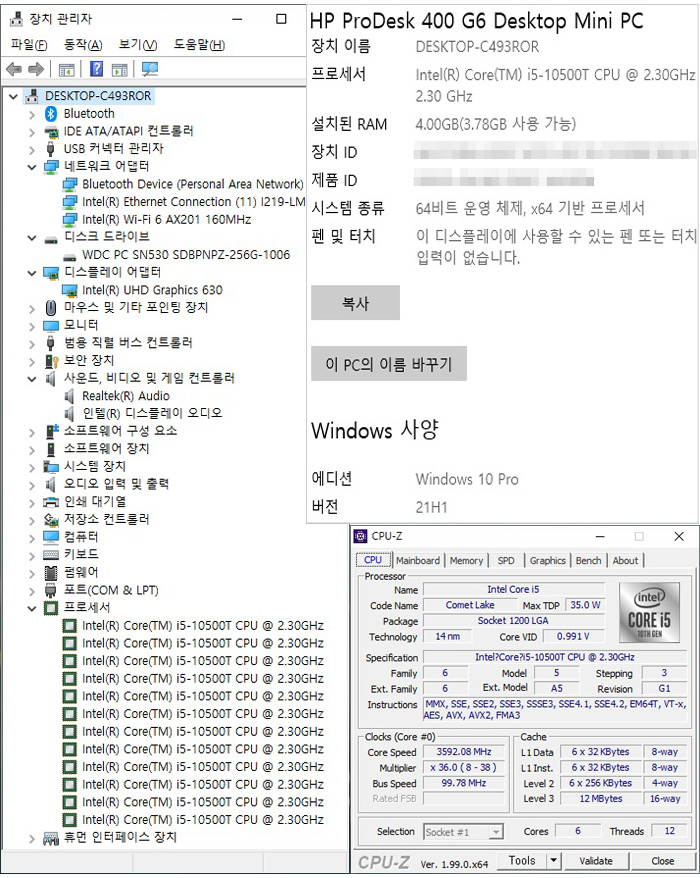Select 인텔(R) 디스플레이 오디오 device
700x878 pixels.
pyautogui.click(x=152, y=413)
